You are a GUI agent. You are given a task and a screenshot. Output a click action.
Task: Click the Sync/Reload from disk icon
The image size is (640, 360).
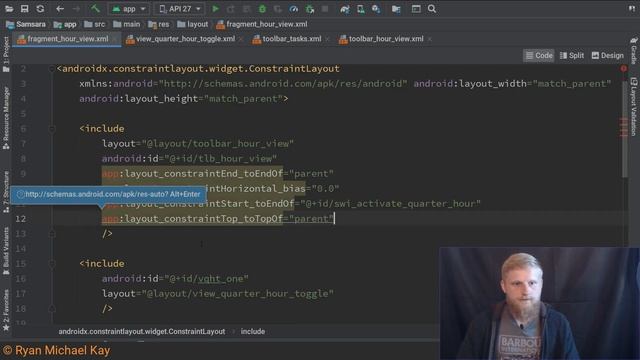coord(40,9)
